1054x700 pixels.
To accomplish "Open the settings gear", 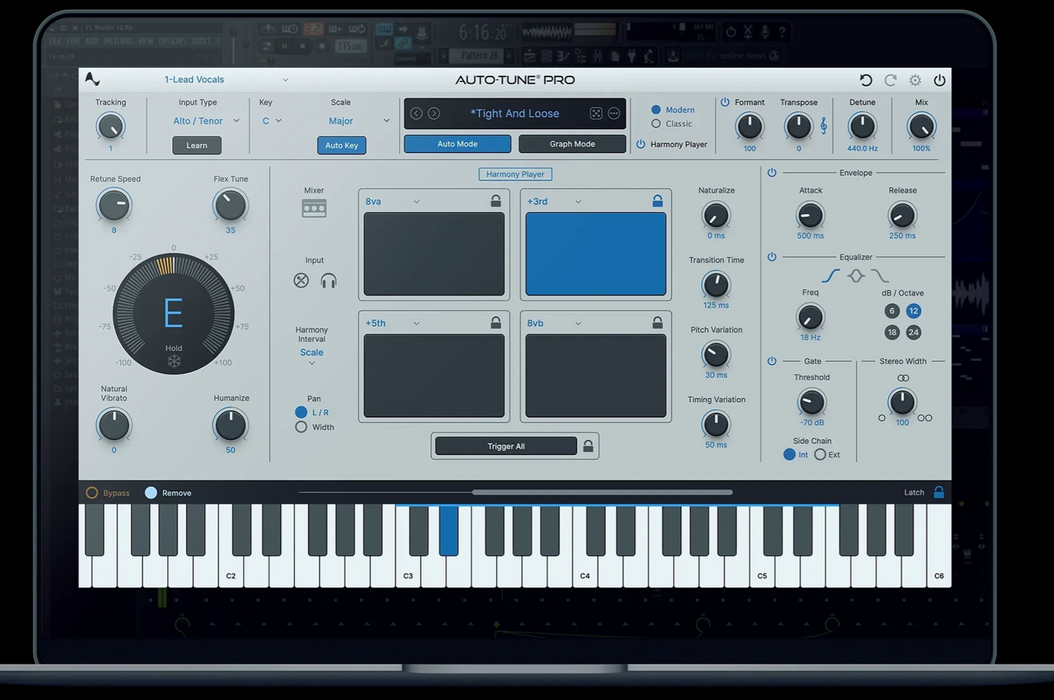I will (915, 80).
